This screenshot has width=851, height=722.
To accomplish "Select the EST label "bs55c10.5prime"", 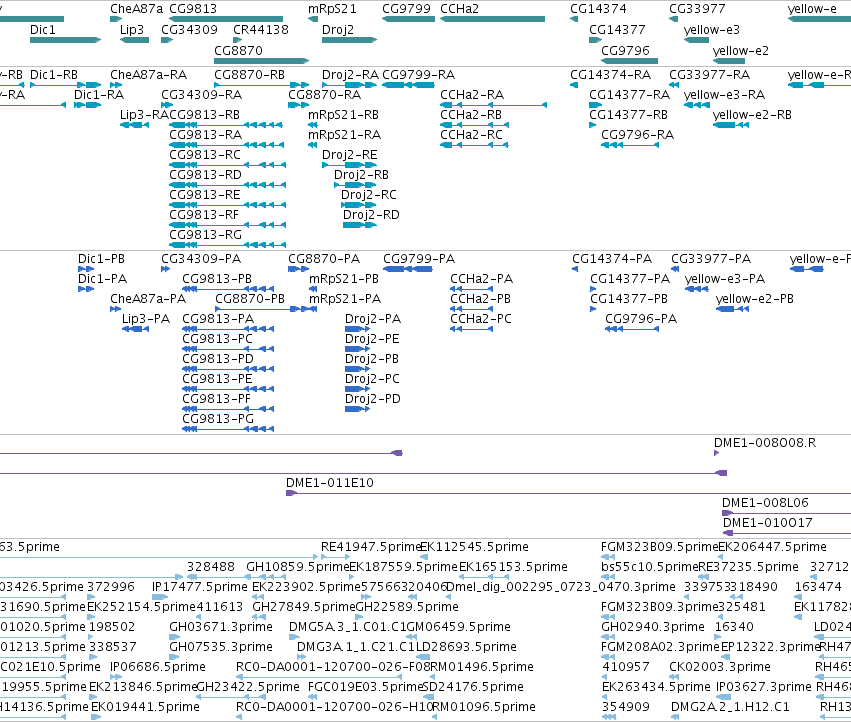I will 650,567.
